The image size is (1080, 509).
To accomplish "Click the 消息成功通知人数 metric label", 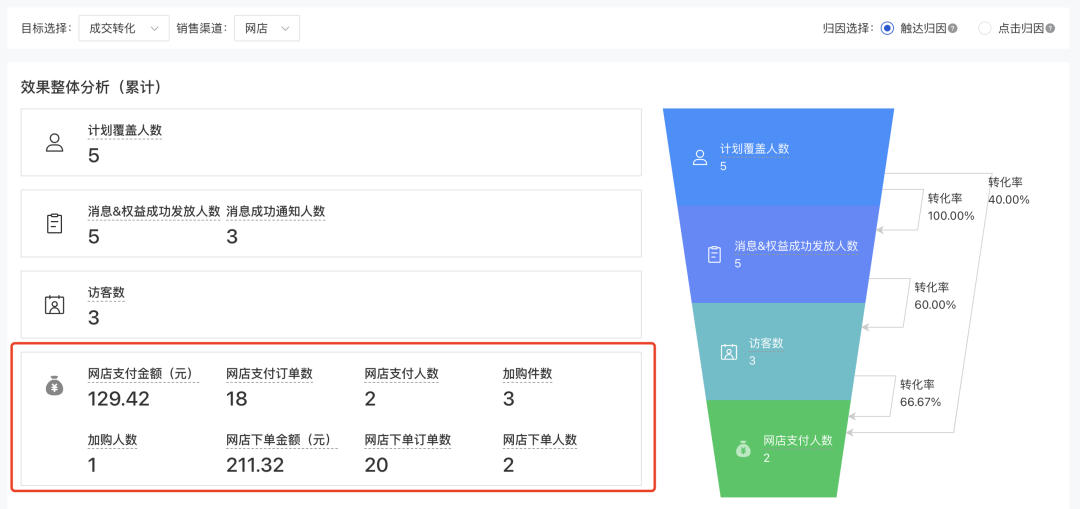I will (276, 211).
